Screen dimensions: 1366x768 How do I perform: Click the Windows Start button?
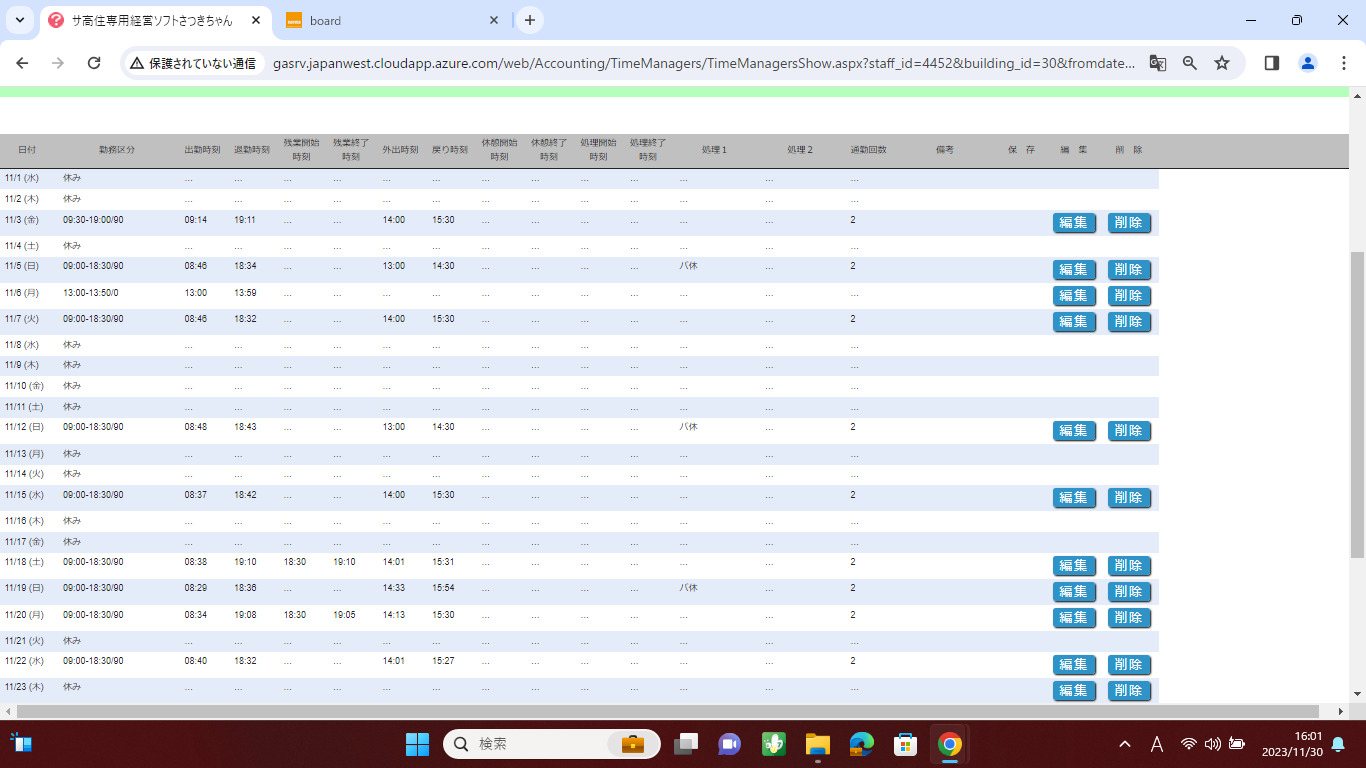[x=417, y=744]
